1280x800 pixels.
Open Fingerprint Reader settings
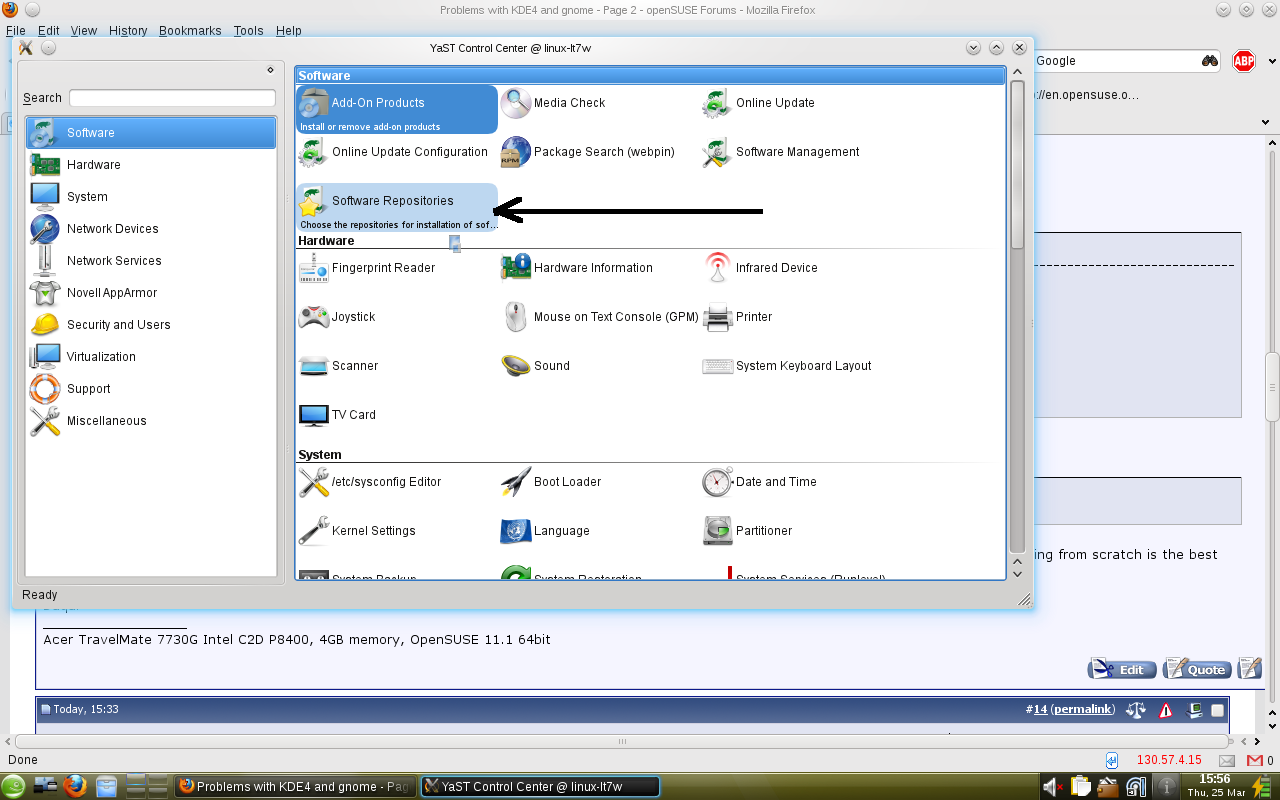click(x=367, y=268)
